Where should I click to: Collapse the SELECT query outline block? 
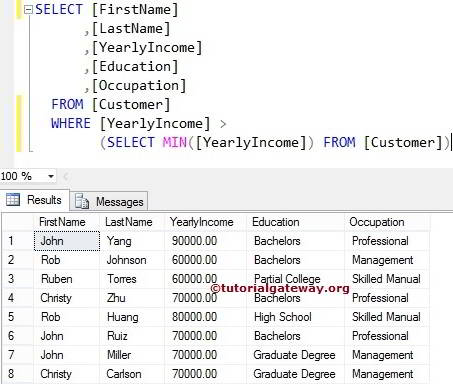(28, 10)
